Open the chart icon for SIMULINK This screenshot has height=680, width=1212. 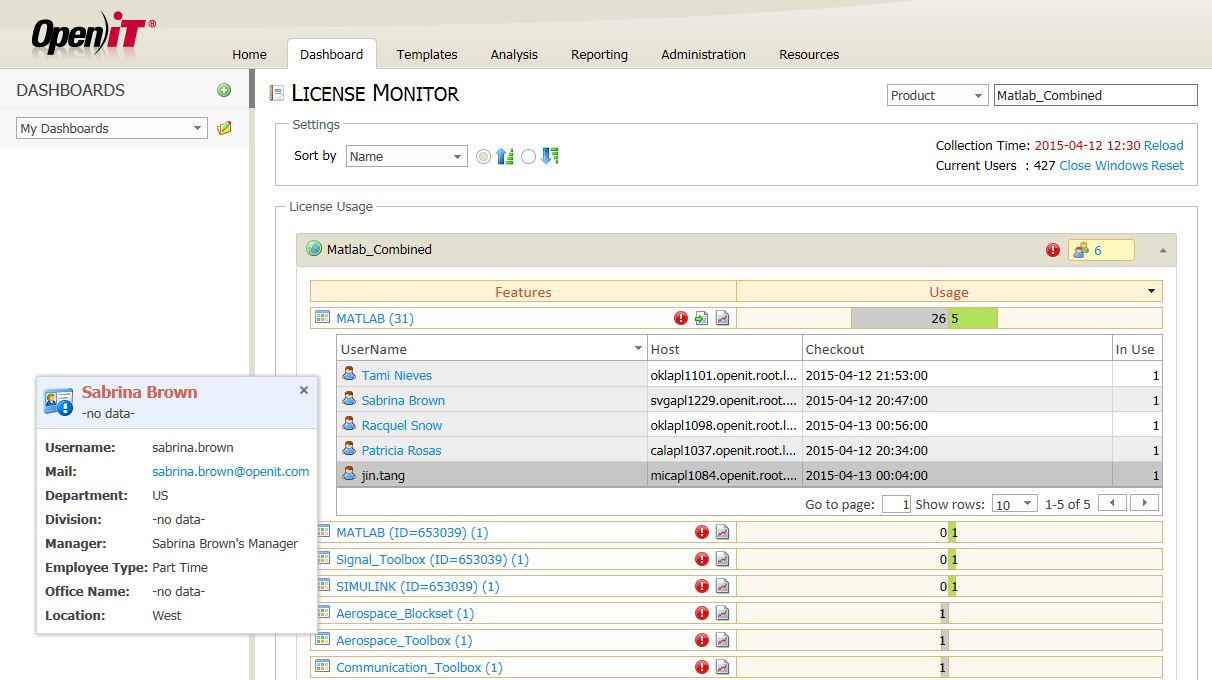[723, 586]
